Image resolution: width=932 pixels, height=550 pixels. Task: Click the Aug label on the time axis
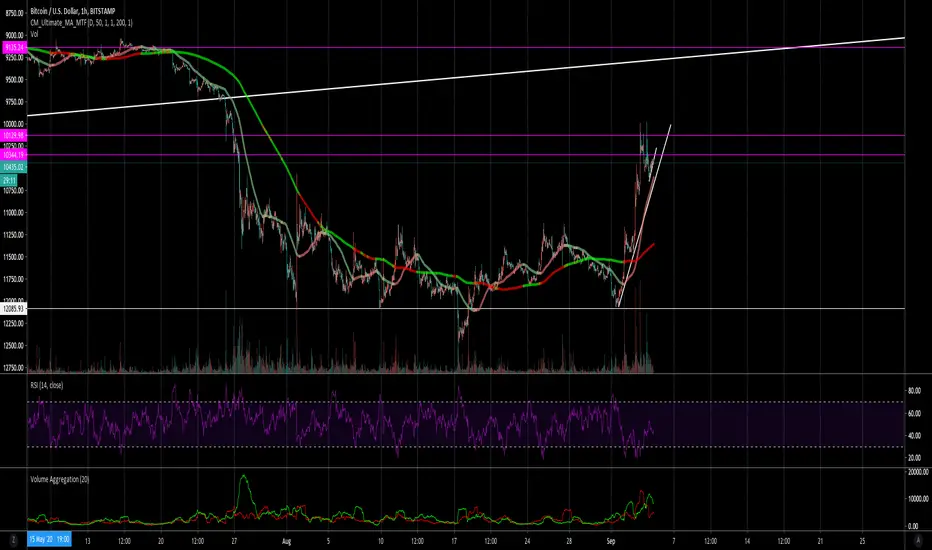pos(286,541)
